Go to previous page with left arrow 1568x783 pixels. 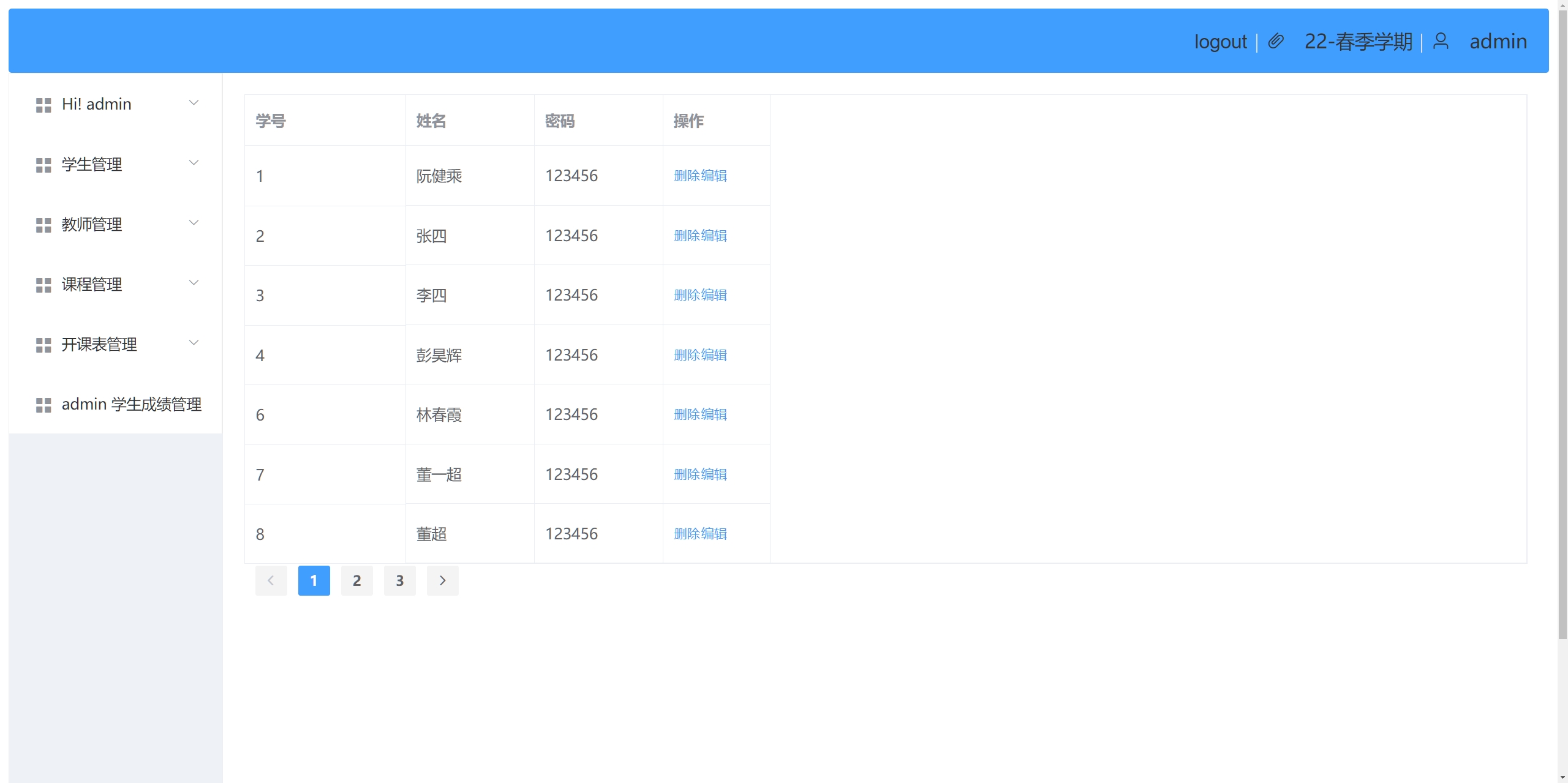pos(271,580)
